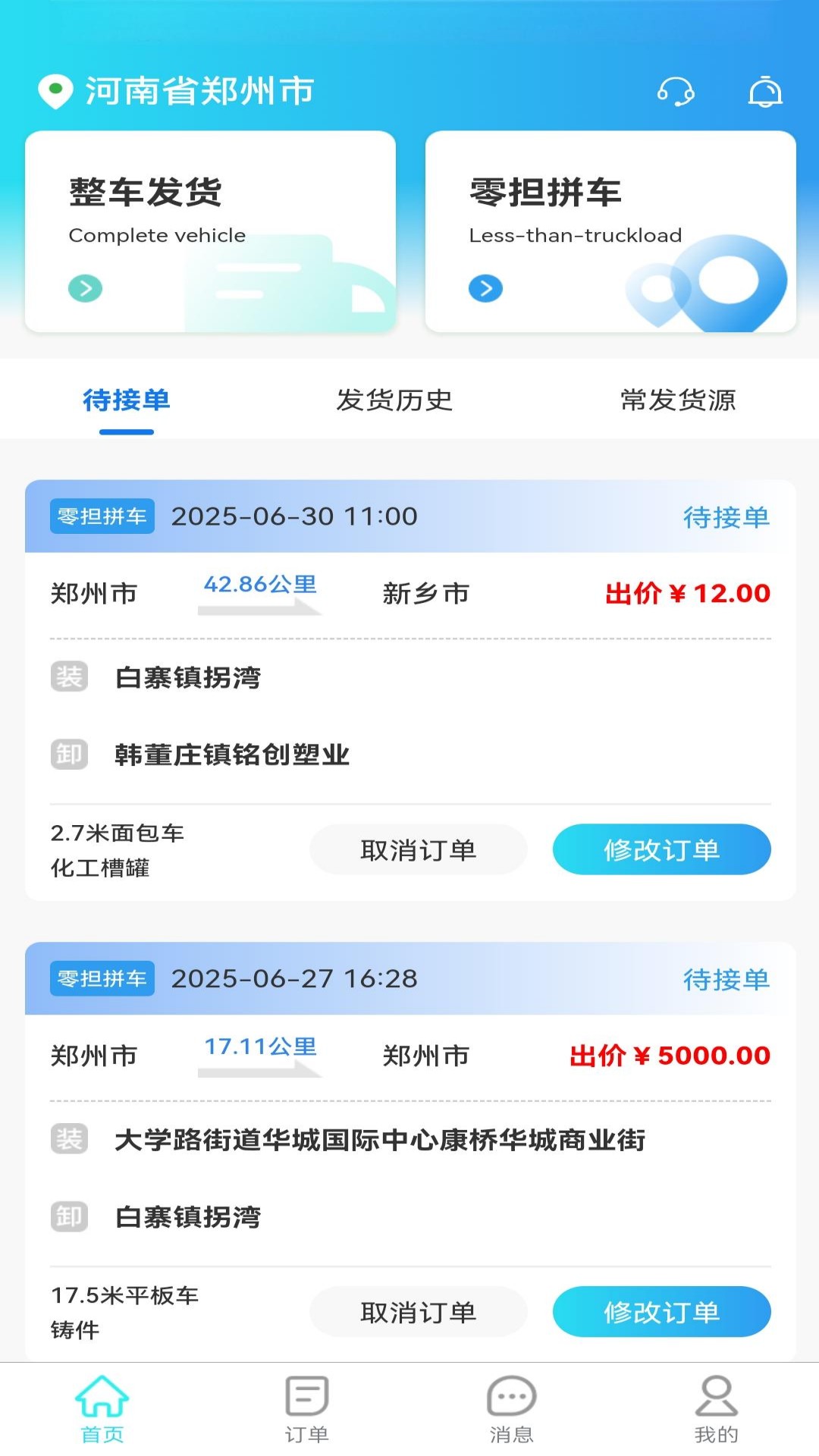Open 订单 orders icon in bottom bar
Viewport: 819px width, 1456px height.
pos(306,1409)
